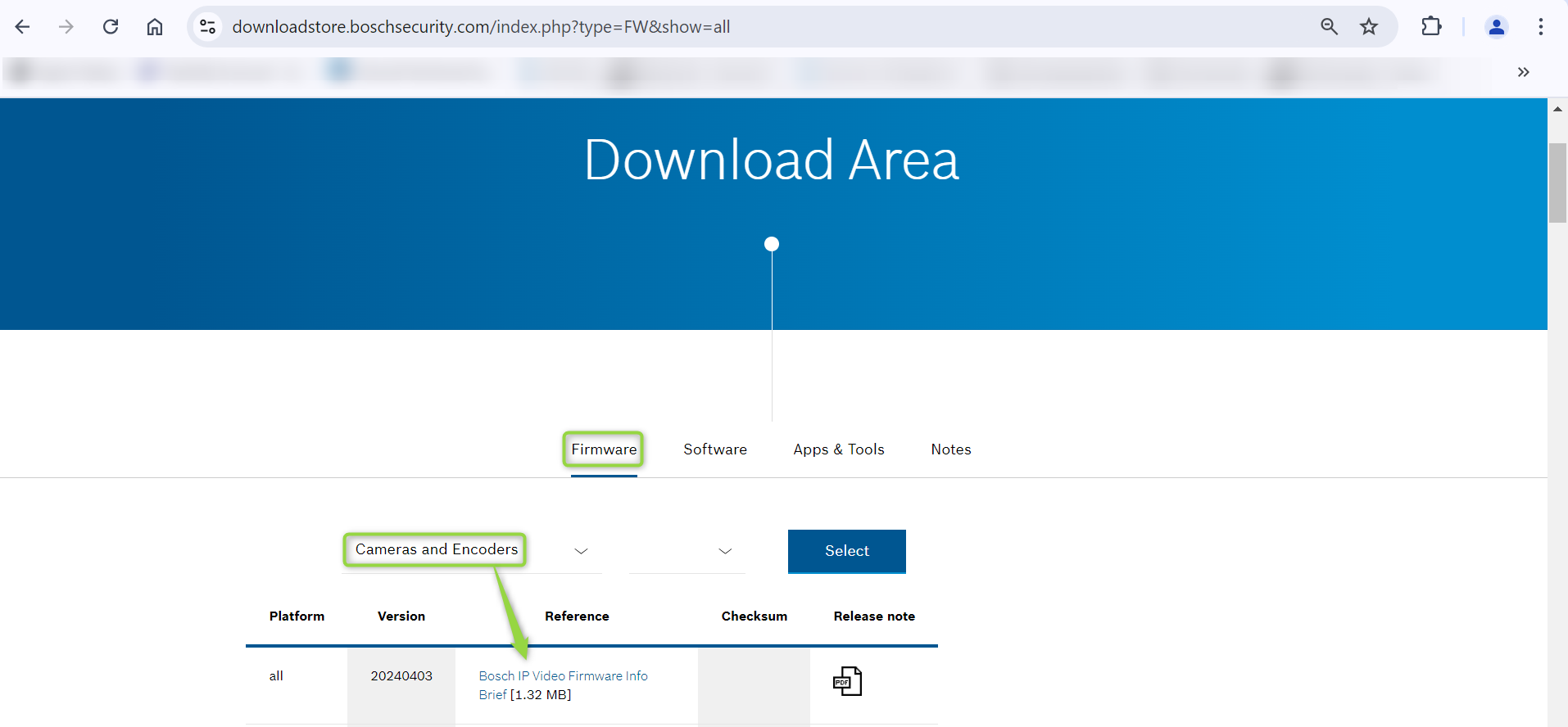1568x727 pixels.
Task: Open the user profile avatar
Action: pos(1496,27)
